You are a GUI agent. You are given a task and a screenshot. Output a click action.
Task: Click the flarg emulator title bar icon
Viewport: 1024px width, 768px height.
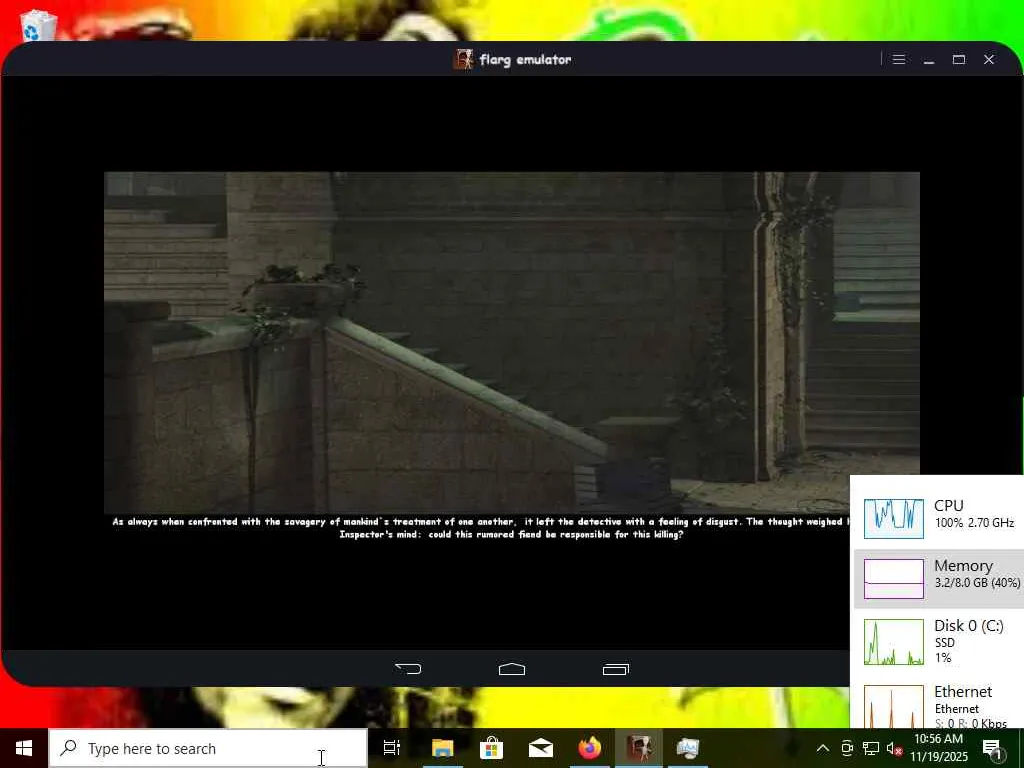pos(463,59)
